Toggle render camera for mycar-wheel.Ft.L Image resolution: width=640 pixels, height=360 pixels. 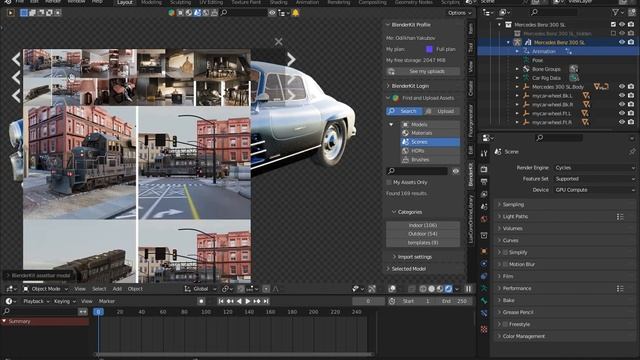pyautogui.click(x=631, y=113)
